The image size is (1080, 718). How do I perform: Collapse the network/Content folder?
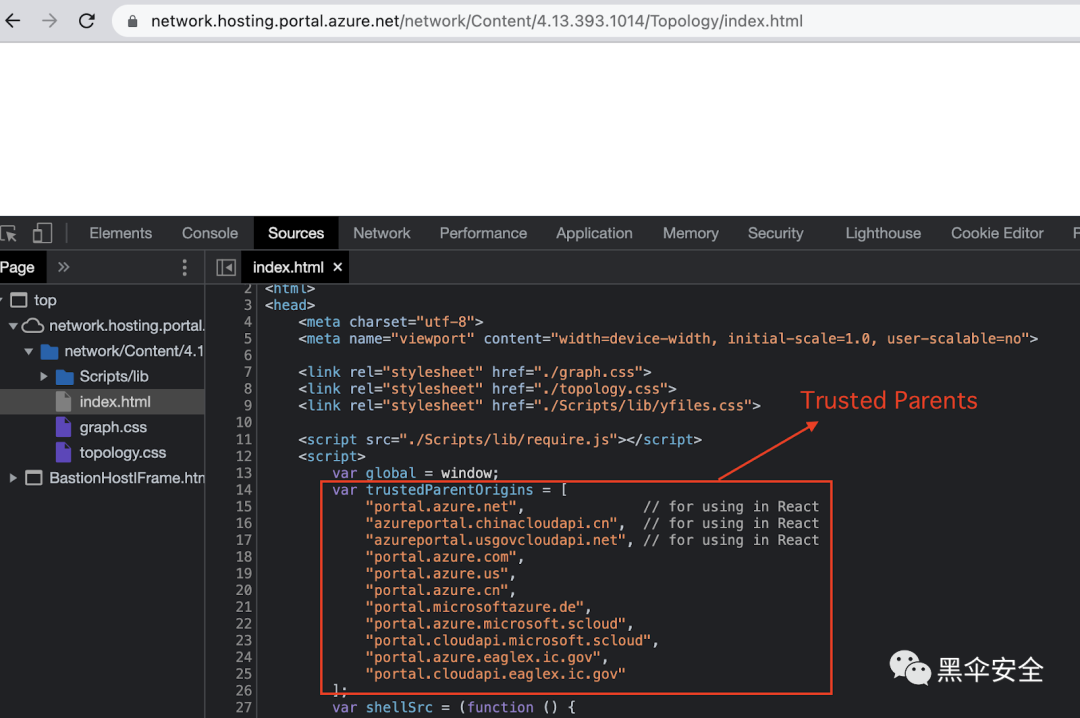28,351
